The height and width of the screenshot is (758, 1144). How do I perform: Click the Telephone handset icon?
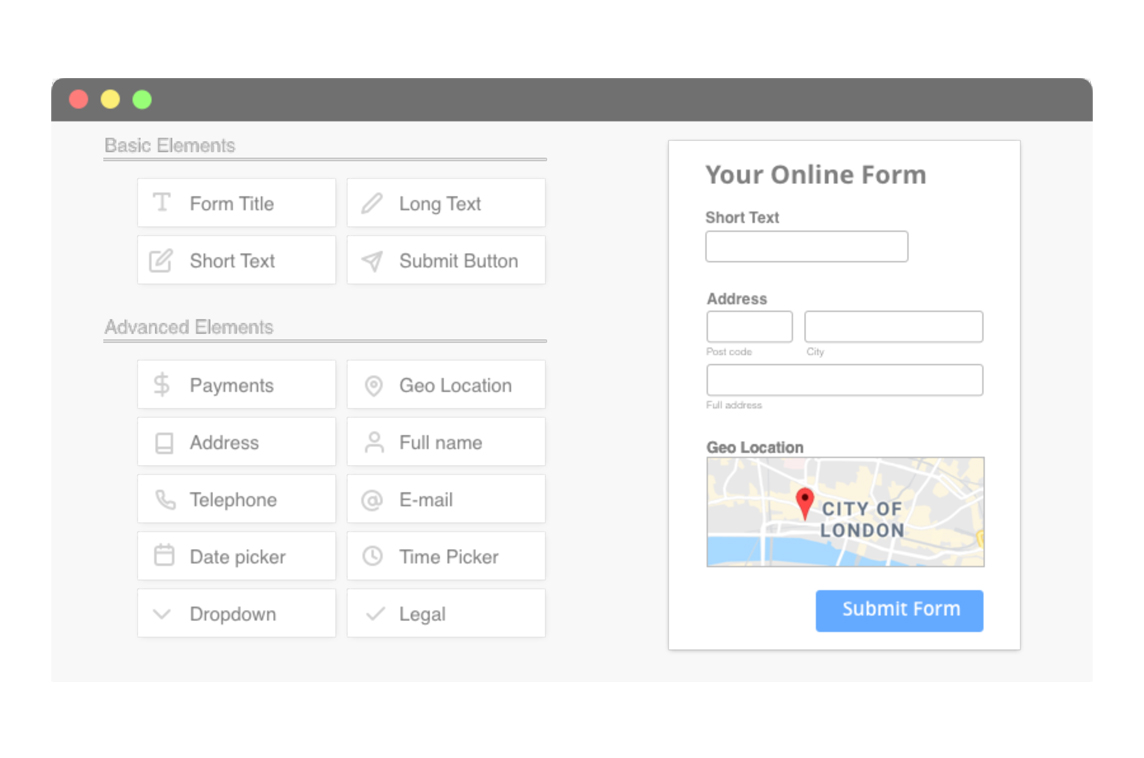click(165, 500)
